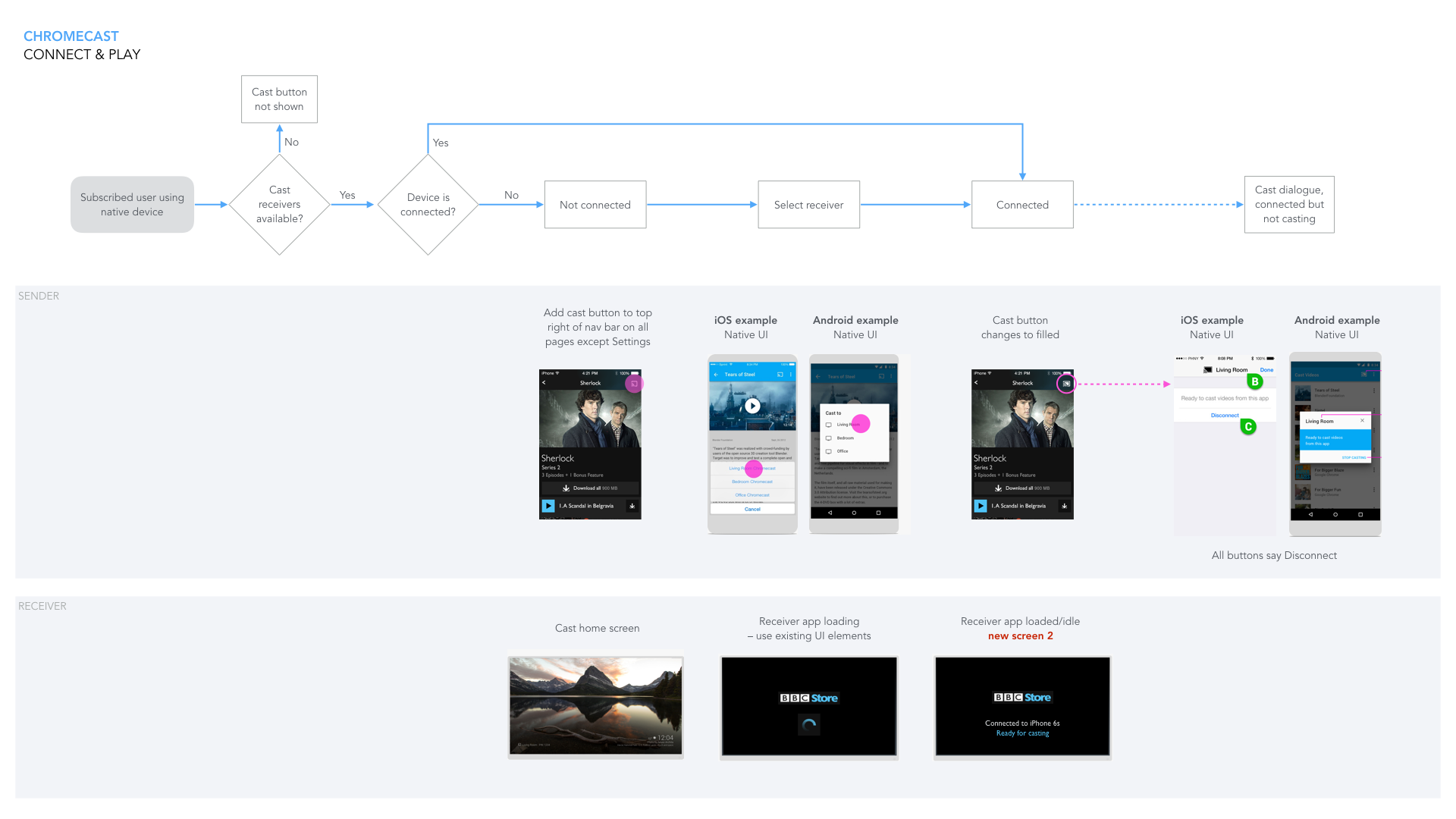Click the 'Not connected' flow box
The width and height of the screenshot is (1456, 819).
tap(595, 205)
